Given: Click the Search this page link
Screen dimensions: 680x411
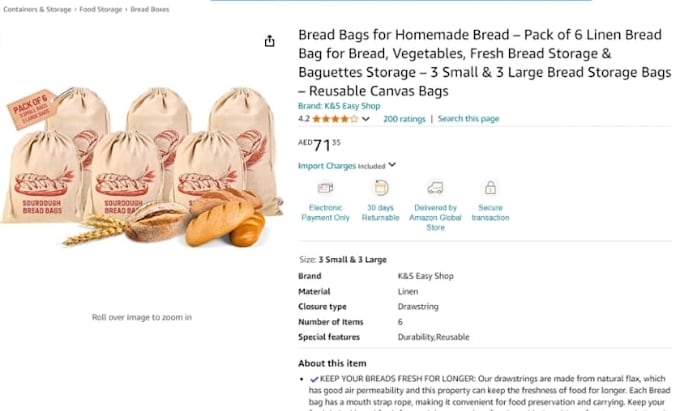Looking at the screenshot, I should tap(468, 118).
